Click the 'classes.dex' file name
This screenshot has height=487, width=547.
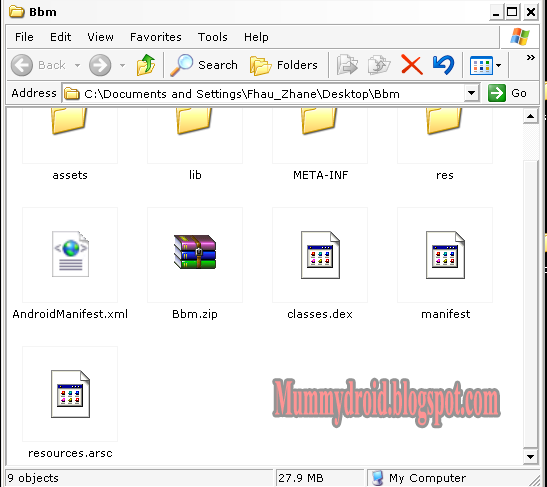pos(320,314)
